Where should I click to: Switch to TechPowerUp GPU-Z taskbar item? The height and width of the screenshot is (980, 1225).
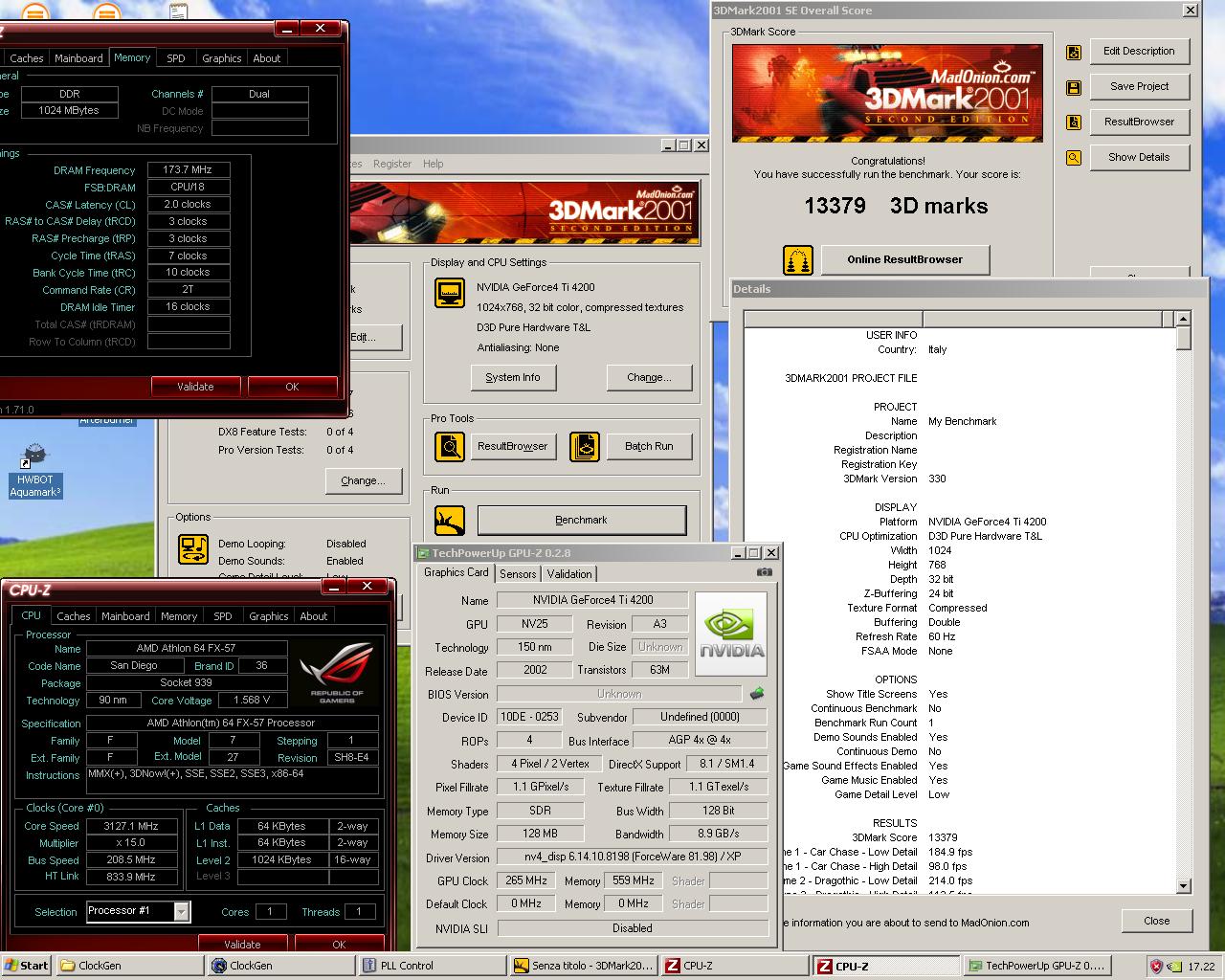pyautogui.click(x=1037, y=966)
